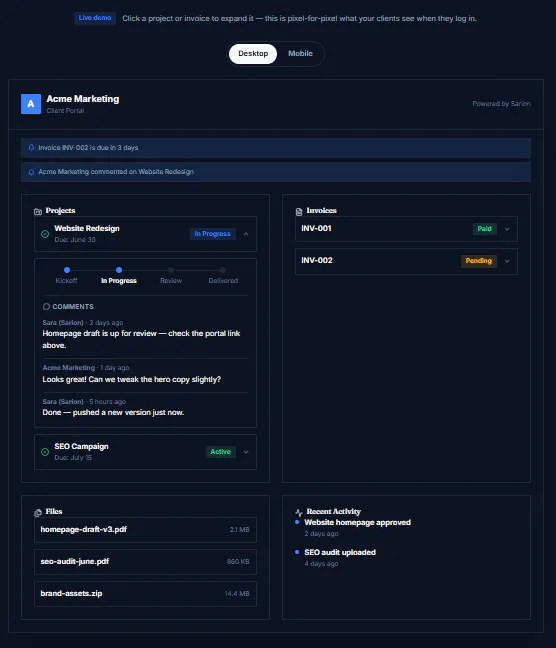Click the Pending status badge
The image size is (556, 648).
(479, 261)
